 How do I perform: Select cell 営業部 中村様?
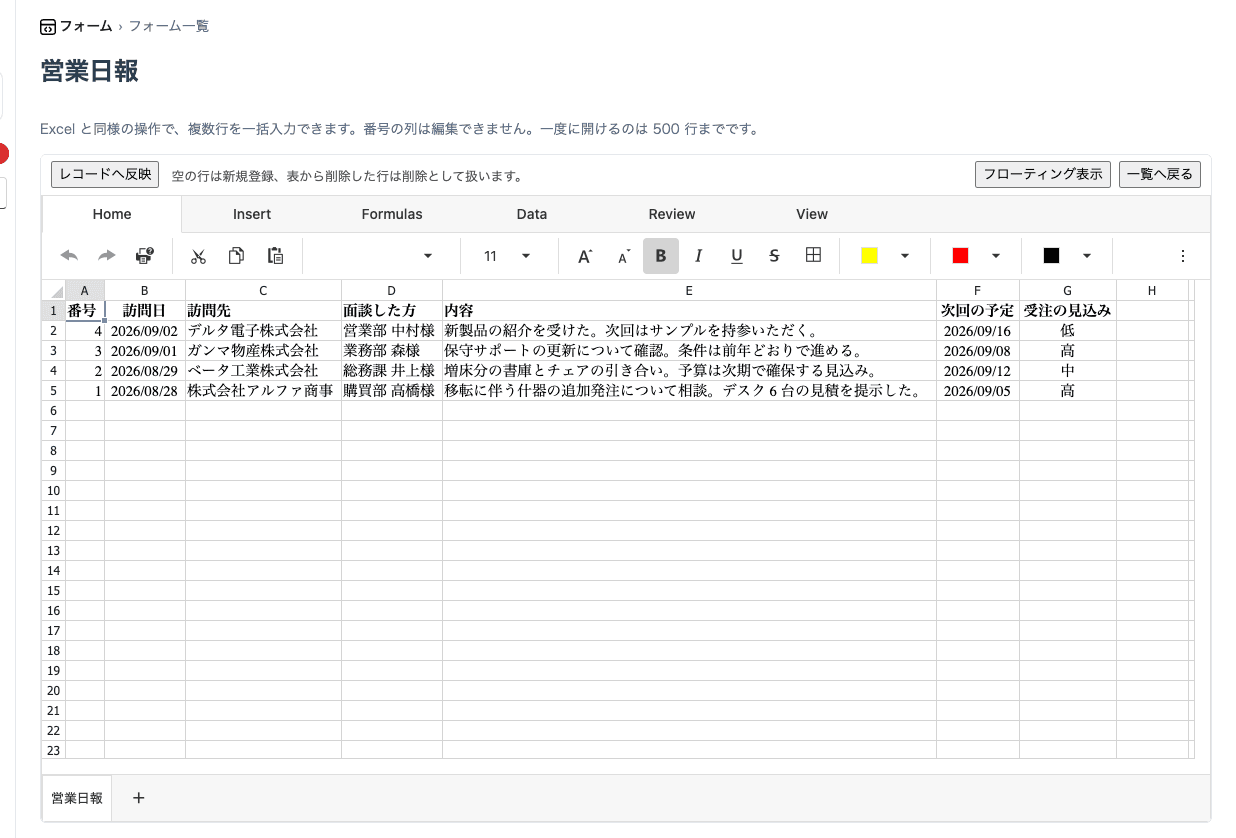392,330
